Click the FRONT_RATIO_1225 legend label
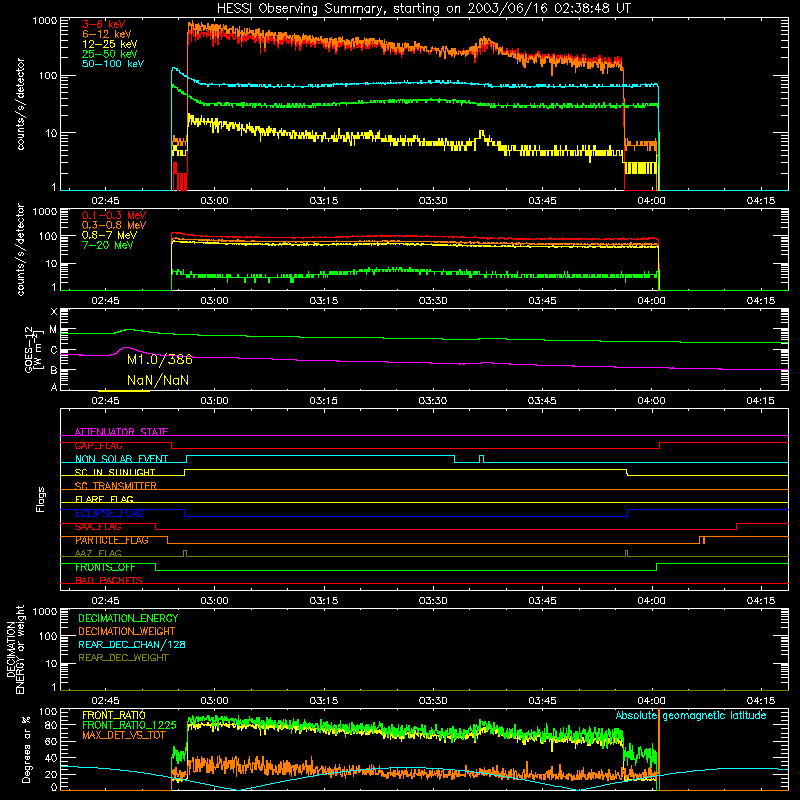800x800 pixels. click(129, 726)
